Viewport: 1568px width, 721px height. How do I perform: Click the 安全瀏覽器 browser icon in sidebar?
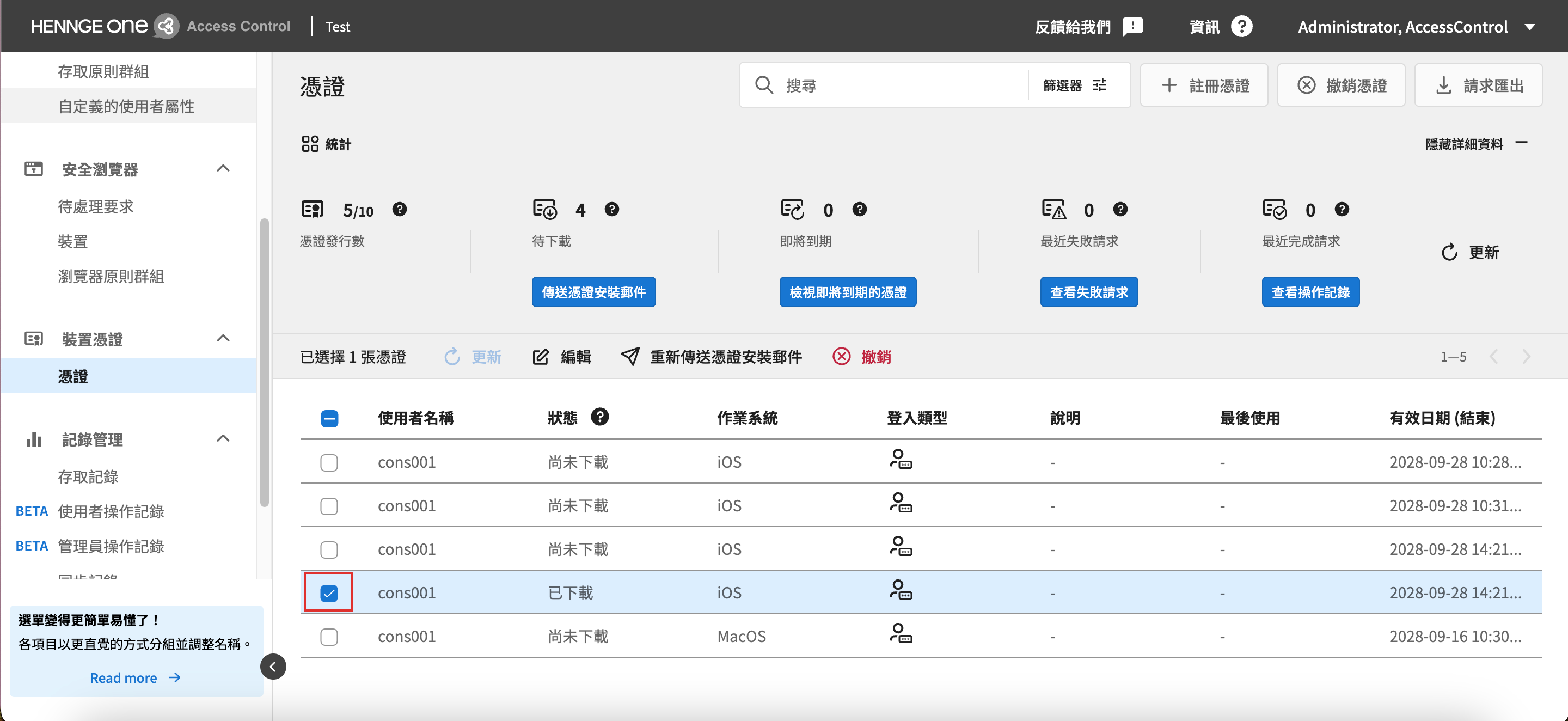[x=33, y=169]
